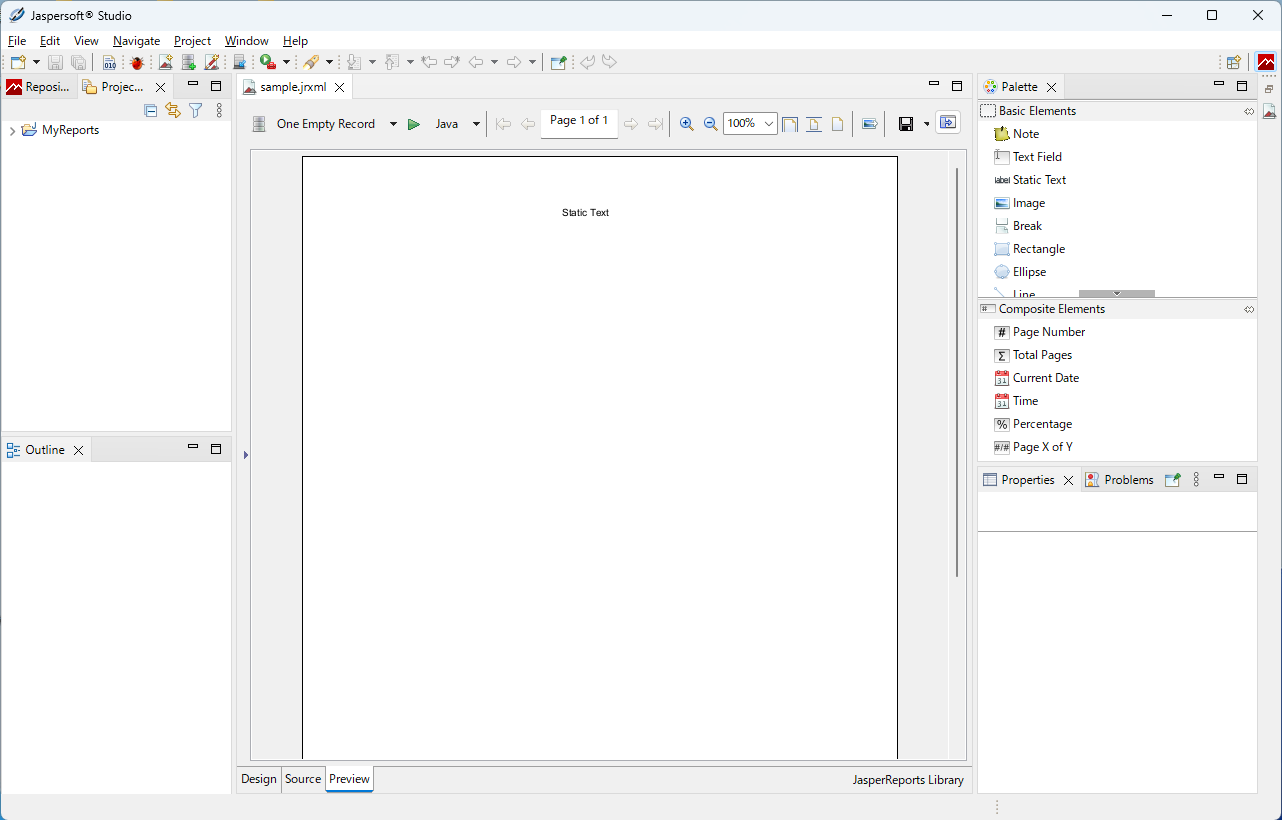Image resolution: width=1284 pixels, height=820 pixels.
Task: Switch to the Source tab
Action: click(x=303, y=779)
